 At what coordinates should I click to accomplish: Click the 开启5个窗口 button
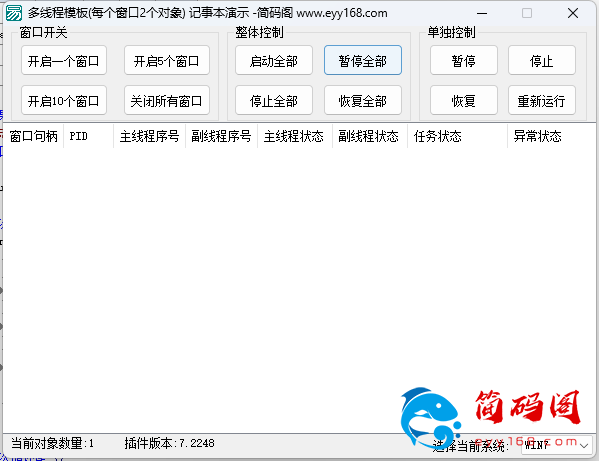[167, 60]
